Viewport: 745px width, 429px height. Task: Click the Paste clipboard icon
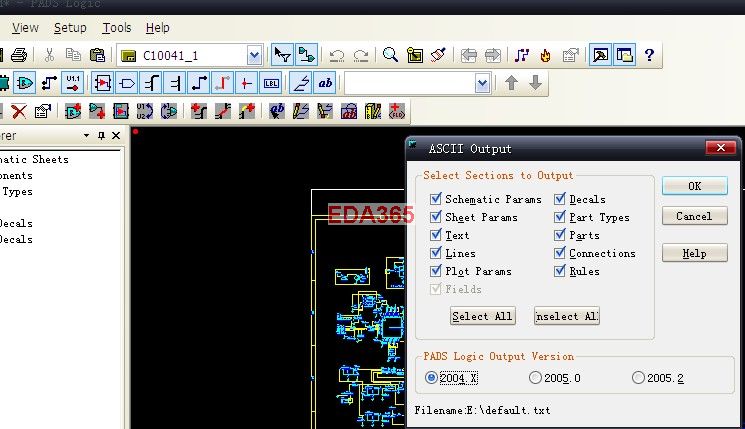(x=97, y=56)
